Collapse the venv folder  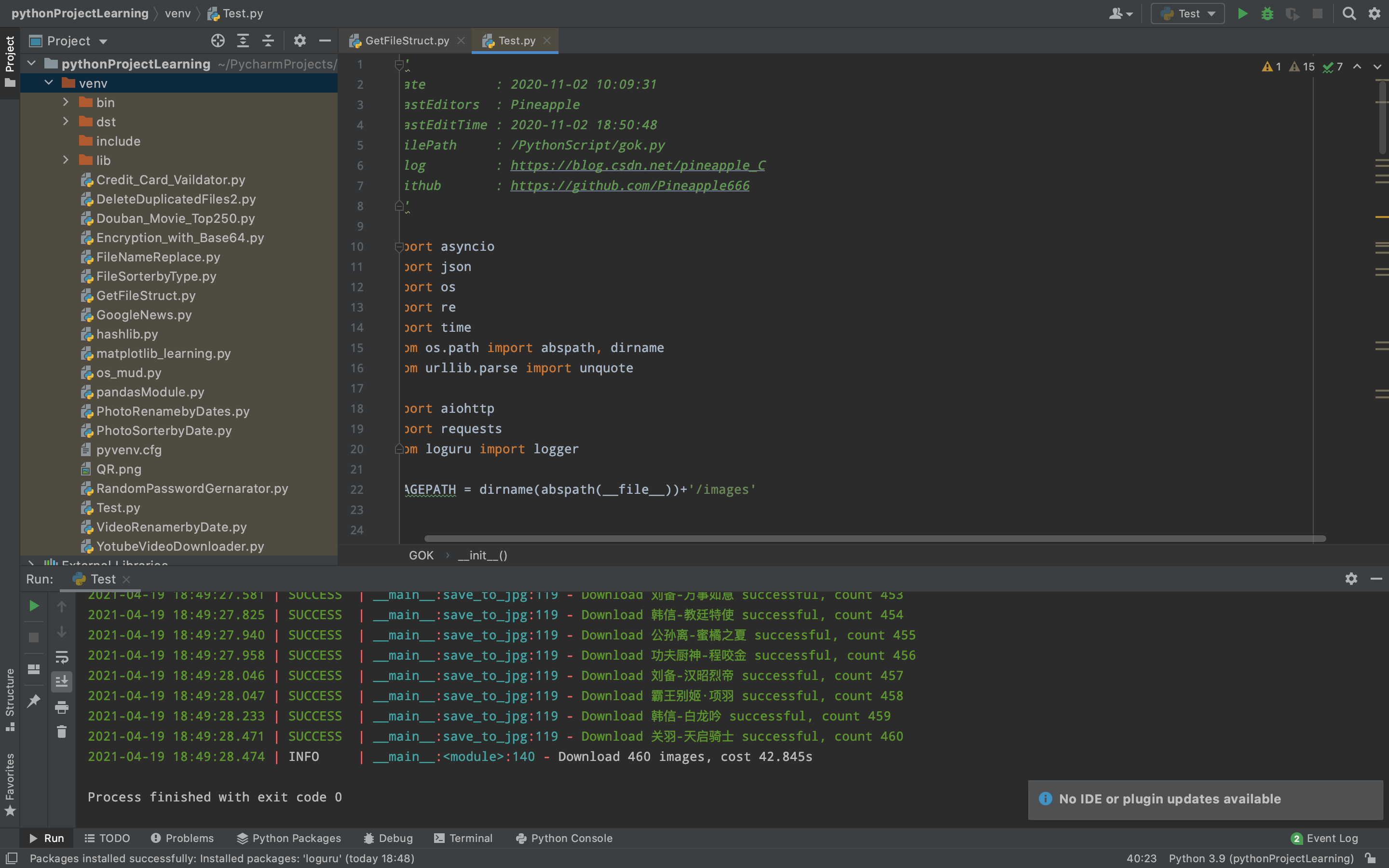pyautogui.click(x=49, y=83)
